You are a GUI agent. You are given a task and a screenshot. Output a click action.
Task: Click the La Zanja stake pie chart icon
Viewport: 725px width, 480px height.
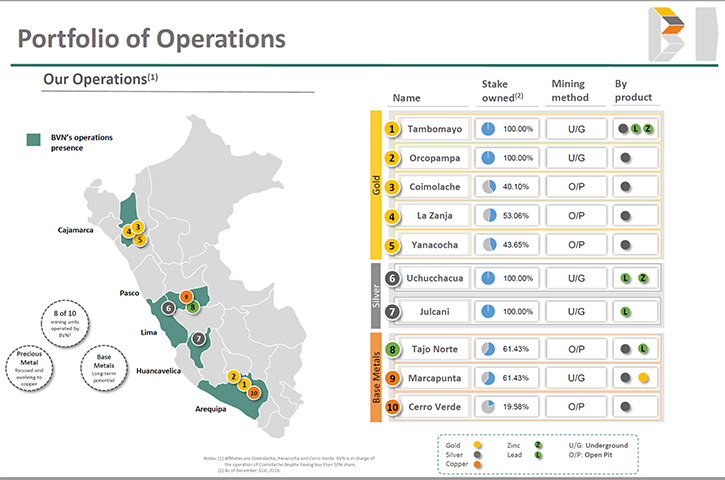489,215
